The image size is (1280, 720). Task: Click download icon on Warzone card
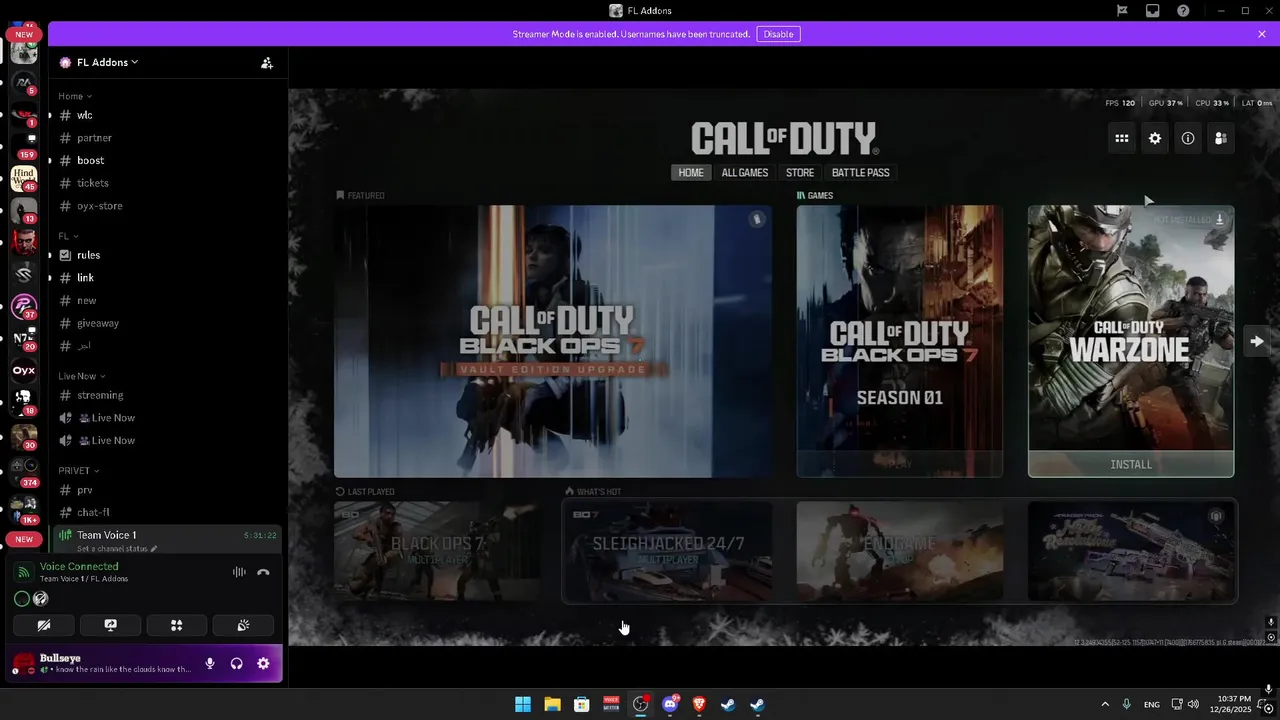coord(1220,219)
